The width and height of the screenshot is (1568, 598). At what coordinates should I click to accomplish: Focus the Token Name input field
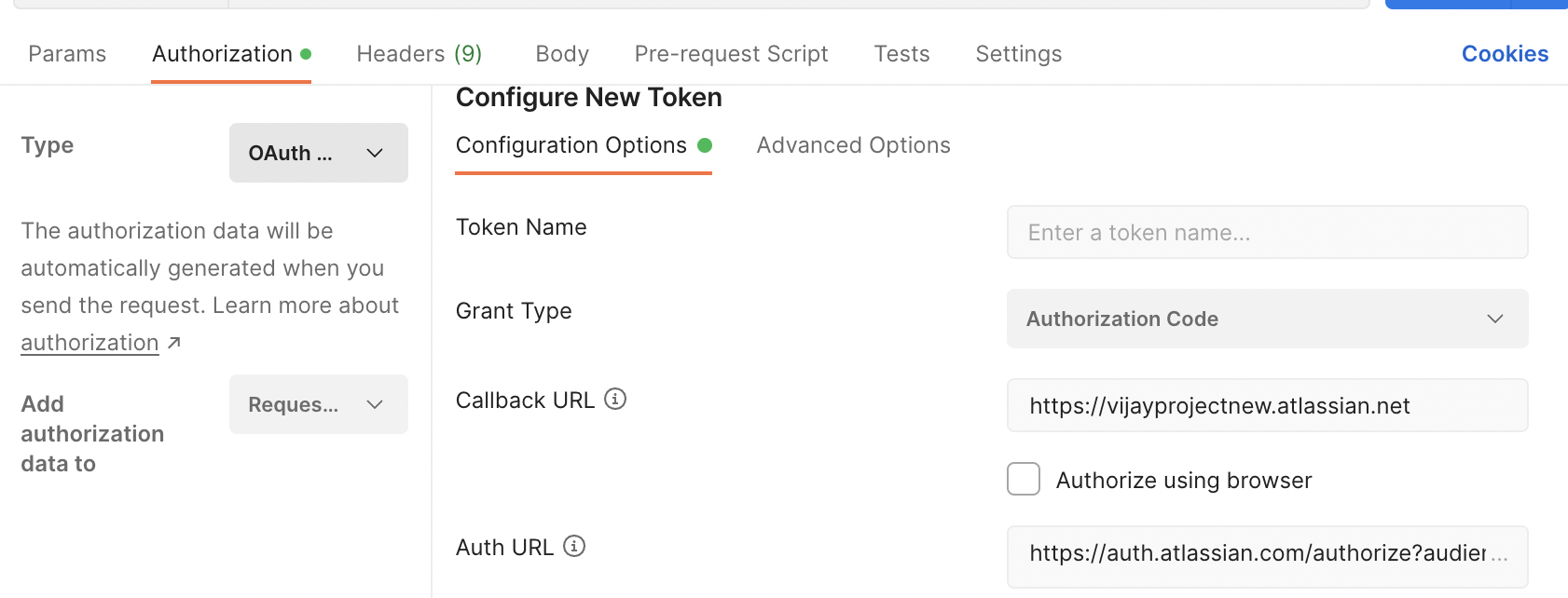pyautogui.click(x=1267, y=232)
